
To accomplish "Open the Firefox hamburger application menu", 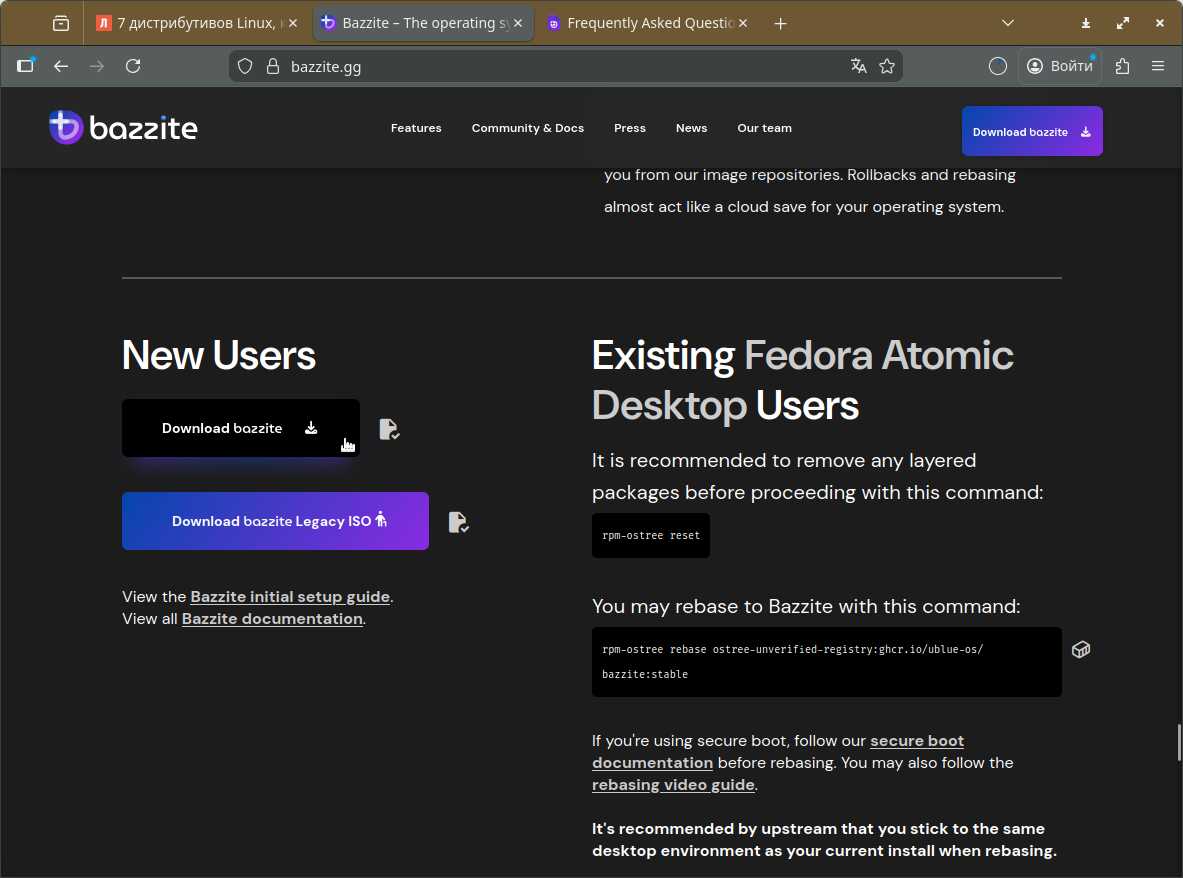I will [x=1158, y=66].
